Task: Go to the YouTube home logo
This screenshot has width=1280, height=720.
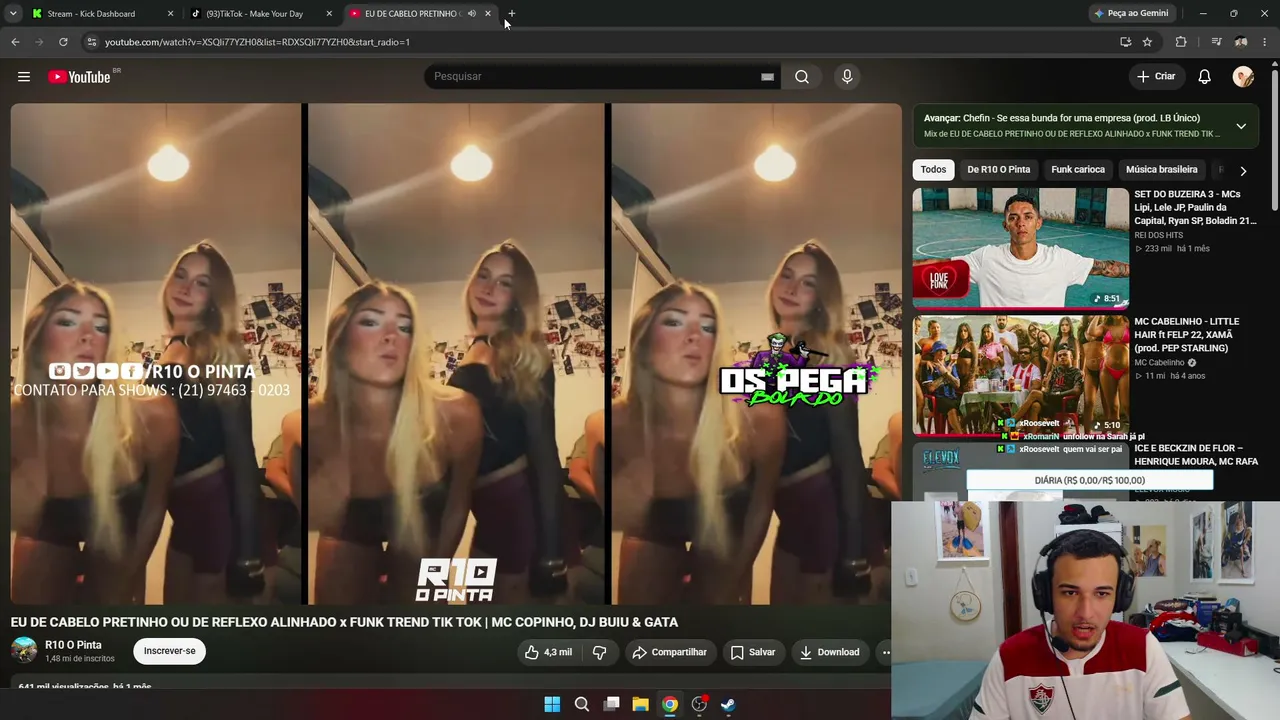Action: coord(79,77)
